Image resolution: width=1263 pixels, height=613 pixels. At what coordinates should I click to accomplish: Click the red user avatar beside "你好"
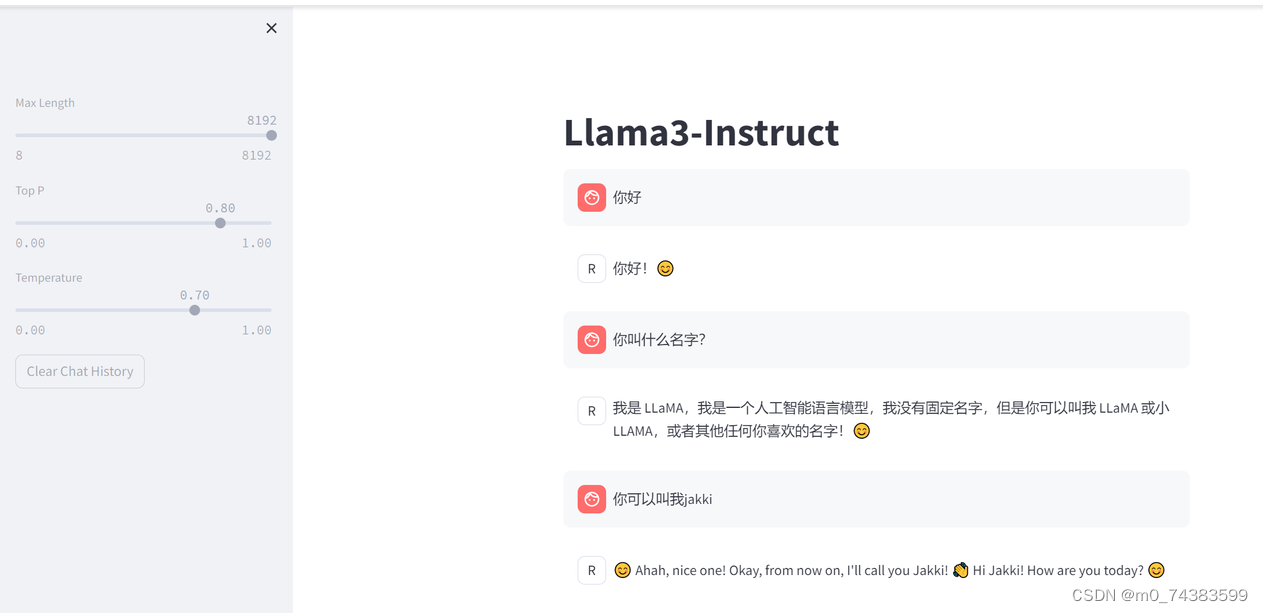click(591, 197)
